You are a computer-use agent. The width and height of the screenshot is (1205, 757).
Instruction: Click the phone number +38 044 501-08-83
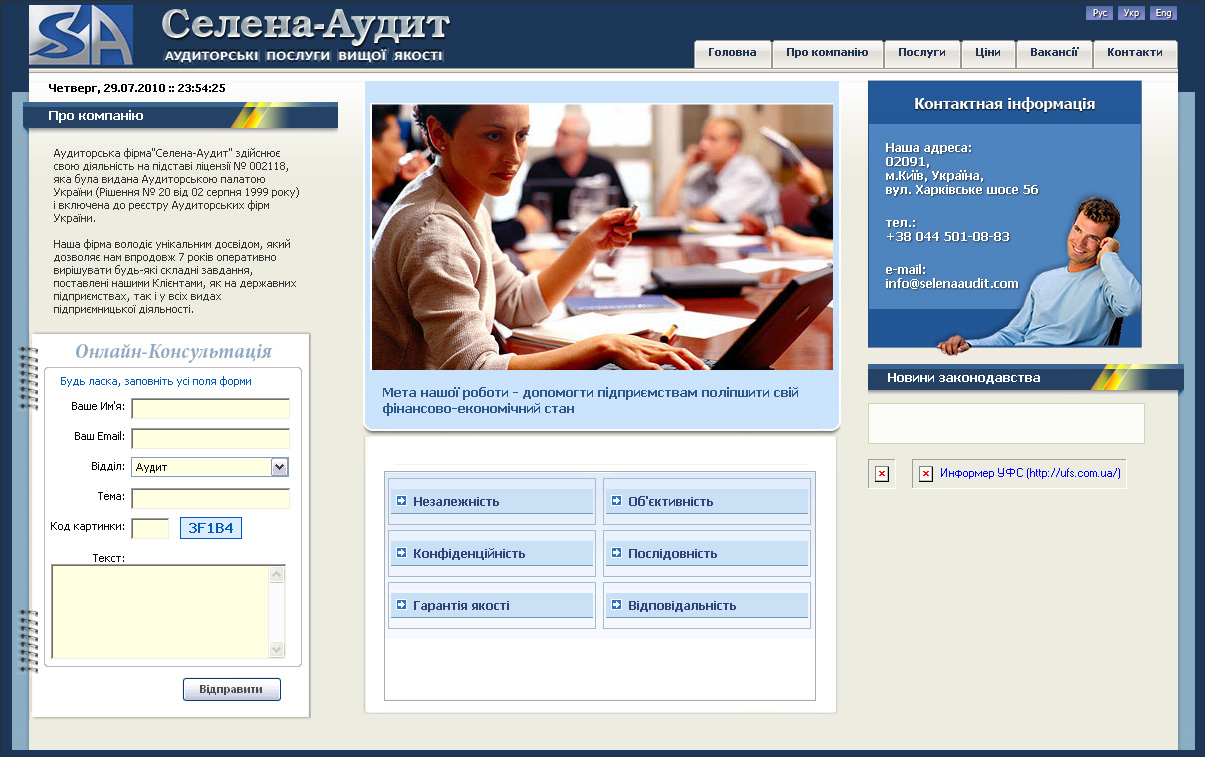(947, 237)
